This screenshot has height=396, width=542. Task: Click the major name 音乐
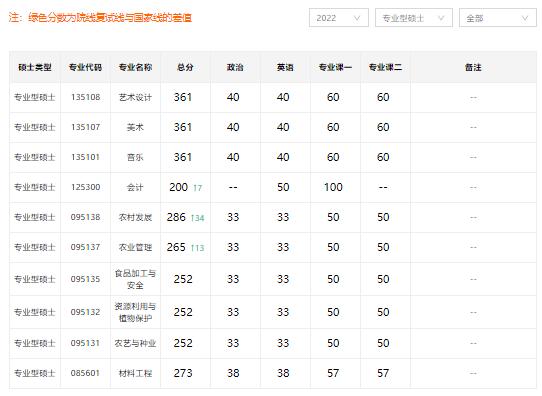135,158
